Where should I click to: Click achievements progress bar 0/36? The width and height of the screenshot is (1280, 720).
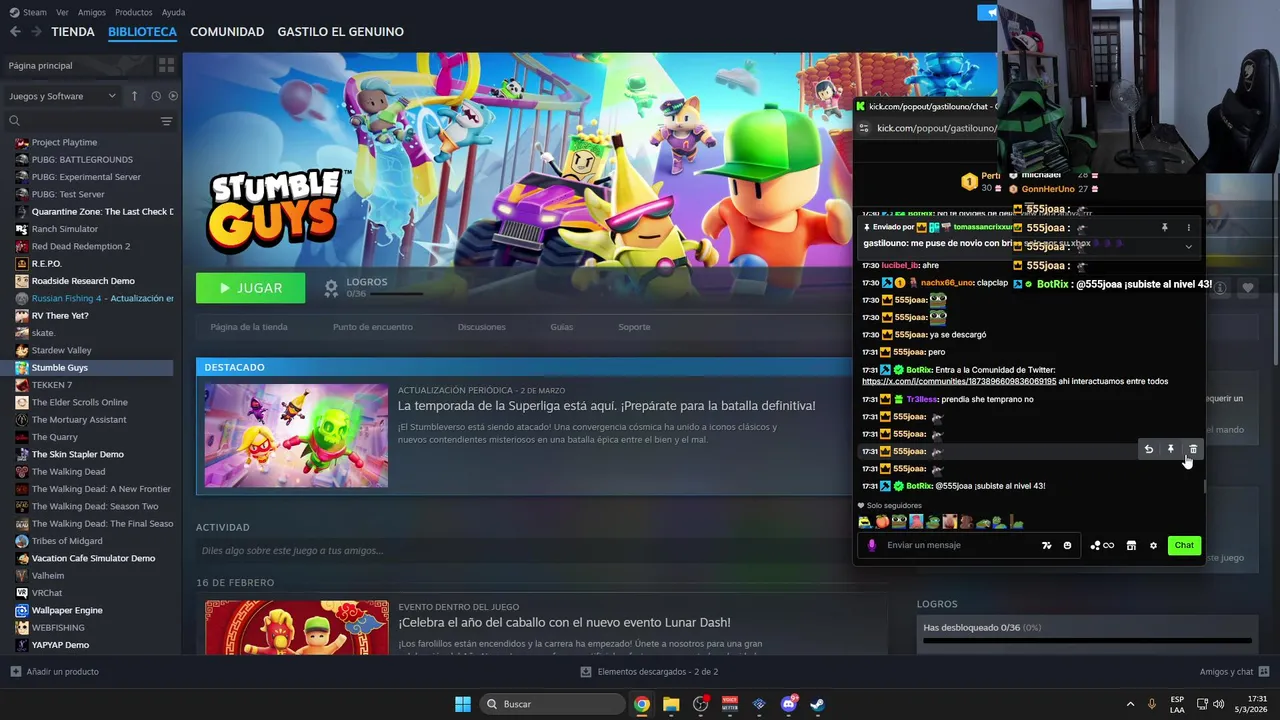[1087, 641]
